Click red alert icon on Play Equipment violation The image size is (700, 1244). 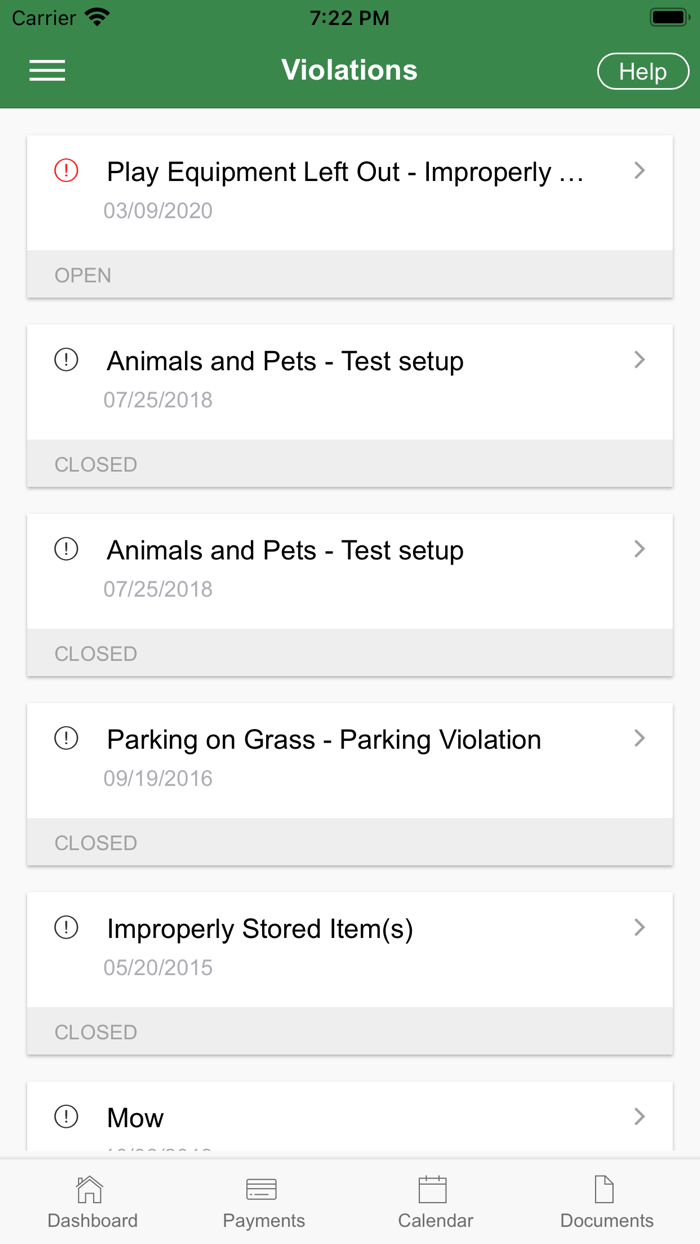66,171
